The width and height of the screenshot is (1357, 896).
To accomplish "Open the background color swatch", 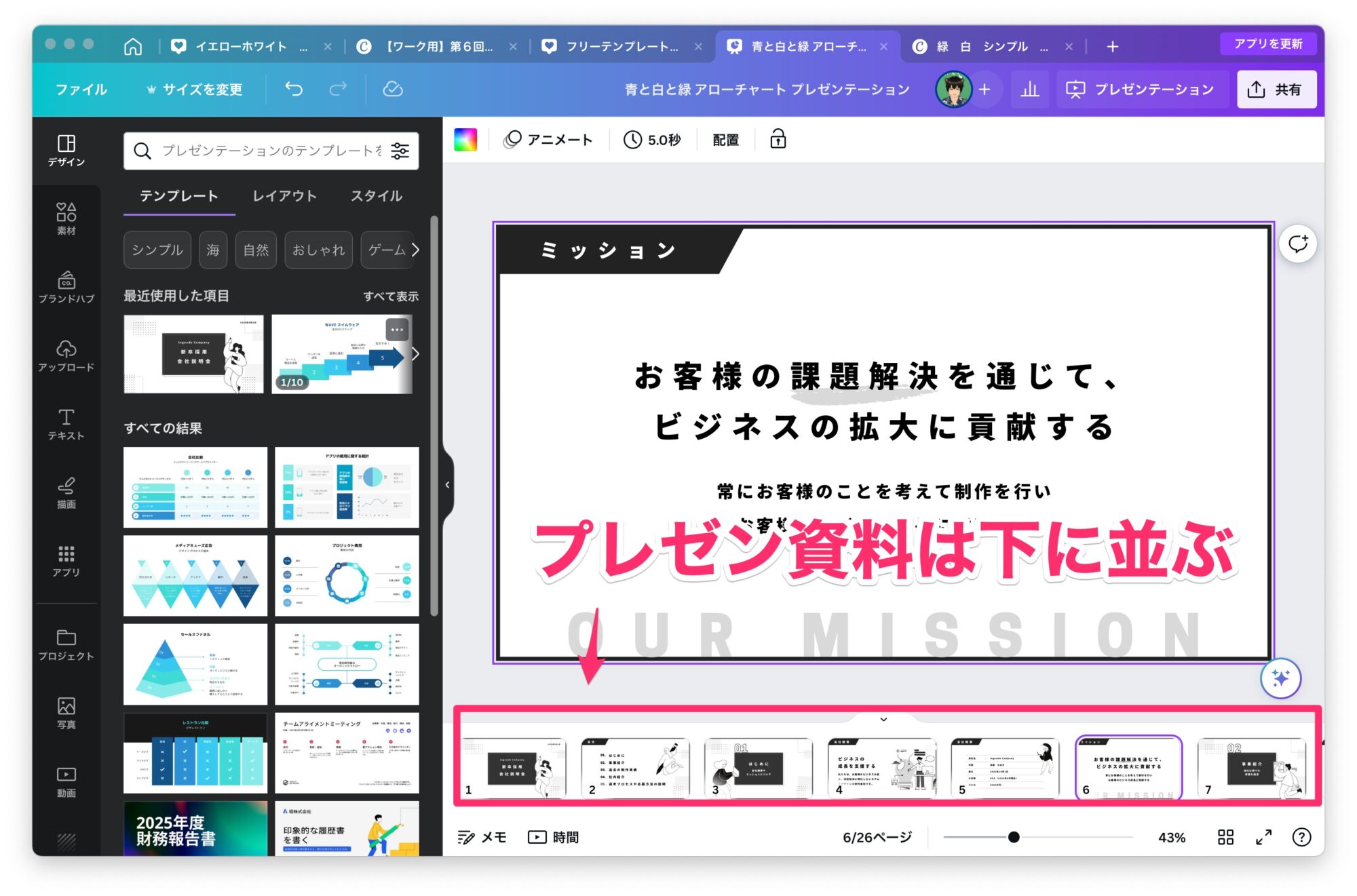I will click(465, 139).
